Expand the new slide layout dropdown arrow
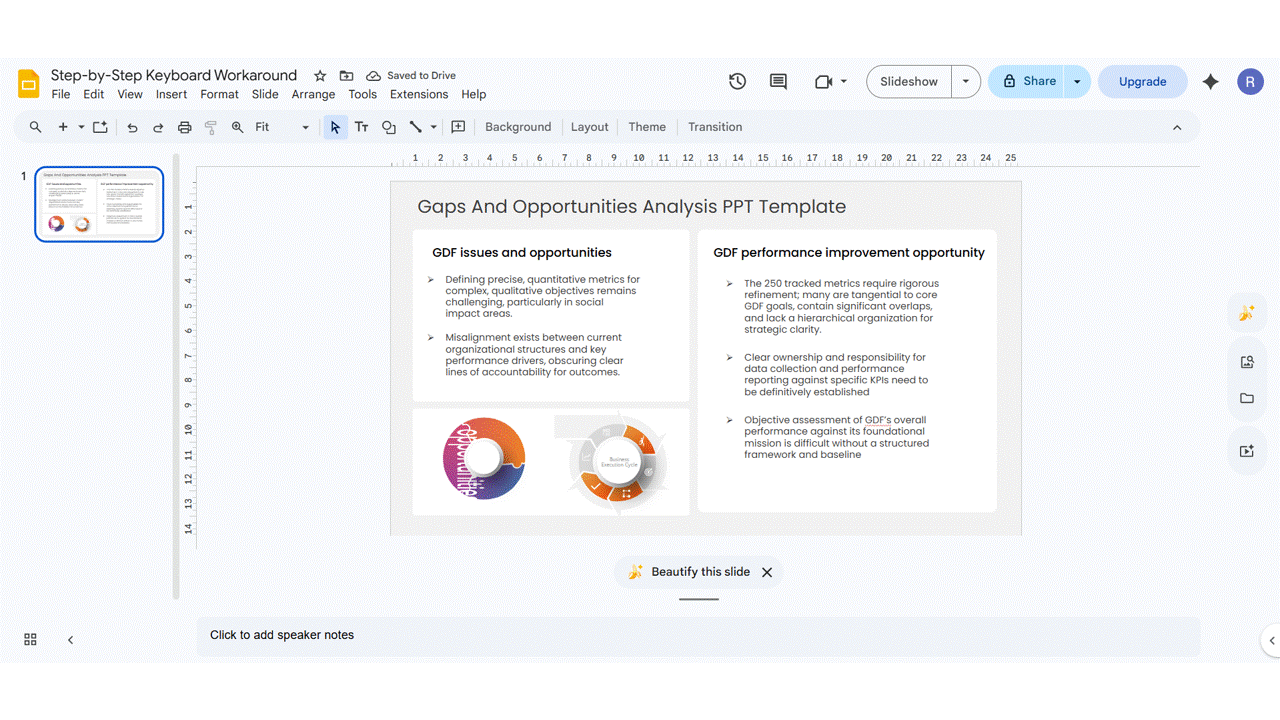1280x720 pixels. point(81,127)
